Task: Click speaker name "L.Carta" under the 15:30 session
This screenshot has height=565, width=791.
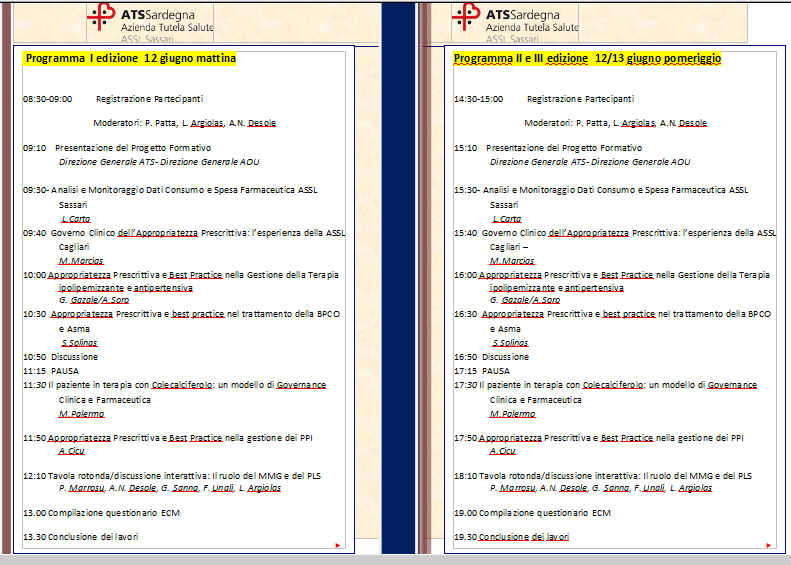Action: pos(506,219)
